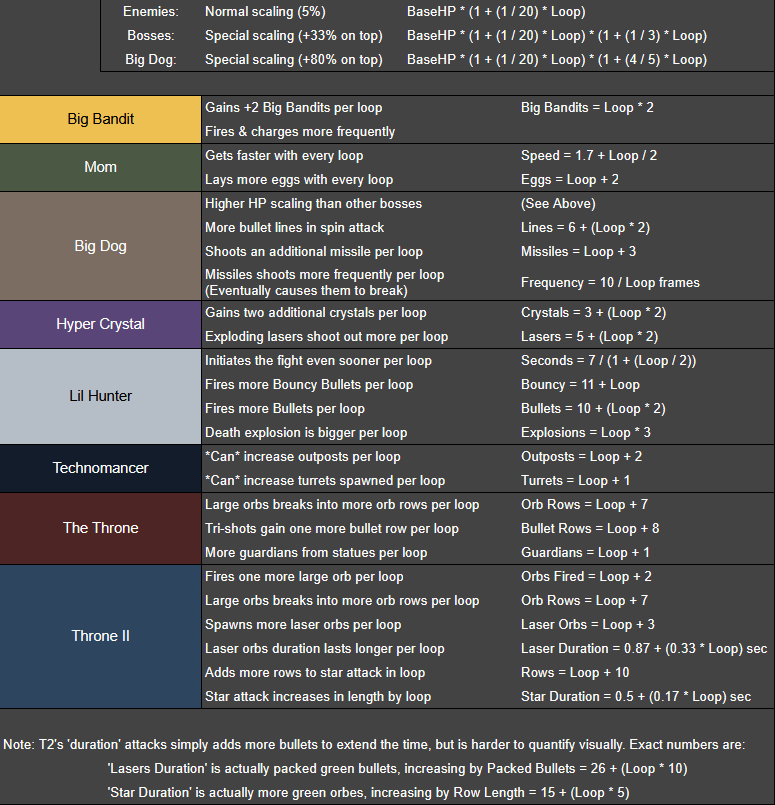This screenshot has width=775, height=805.
Task: Click the yellow Big Bandit boss cell
Action: [x=100, y=119]
